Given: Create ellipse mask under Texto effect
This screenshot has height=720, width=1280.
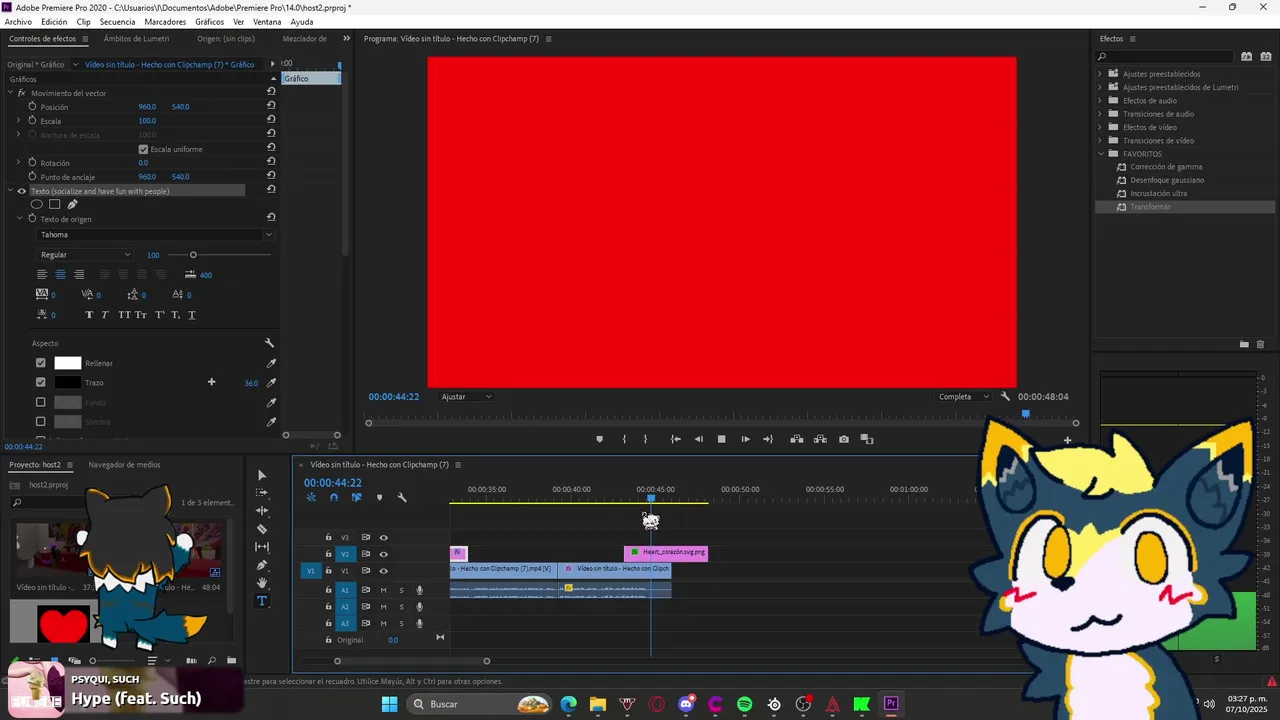Looking at the screenshot, I should 37,204.
